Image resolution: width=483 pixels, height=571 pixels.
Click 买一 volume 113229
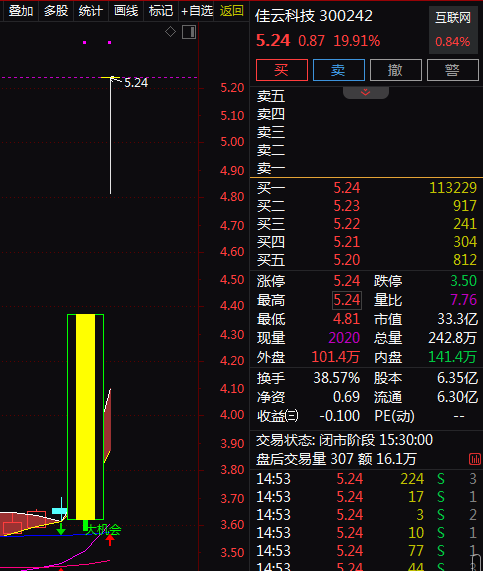(x=453, y=188)
